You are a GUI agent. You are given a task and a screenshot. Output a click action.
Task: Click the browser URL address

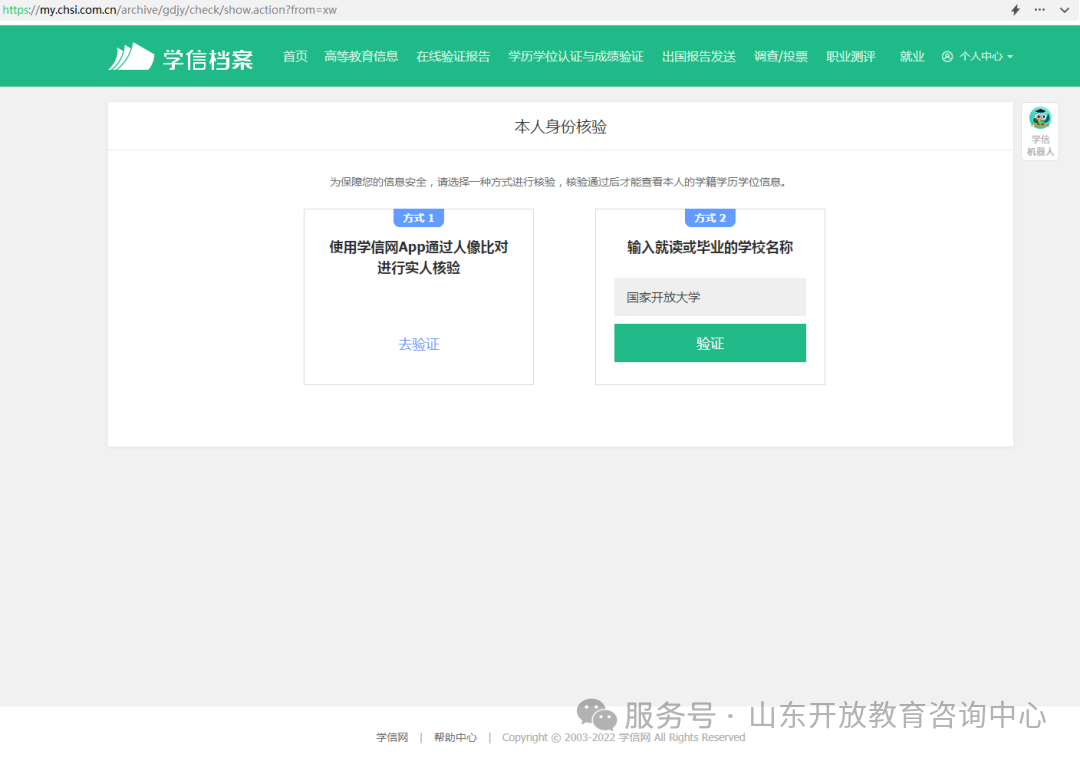click(169, 10)
